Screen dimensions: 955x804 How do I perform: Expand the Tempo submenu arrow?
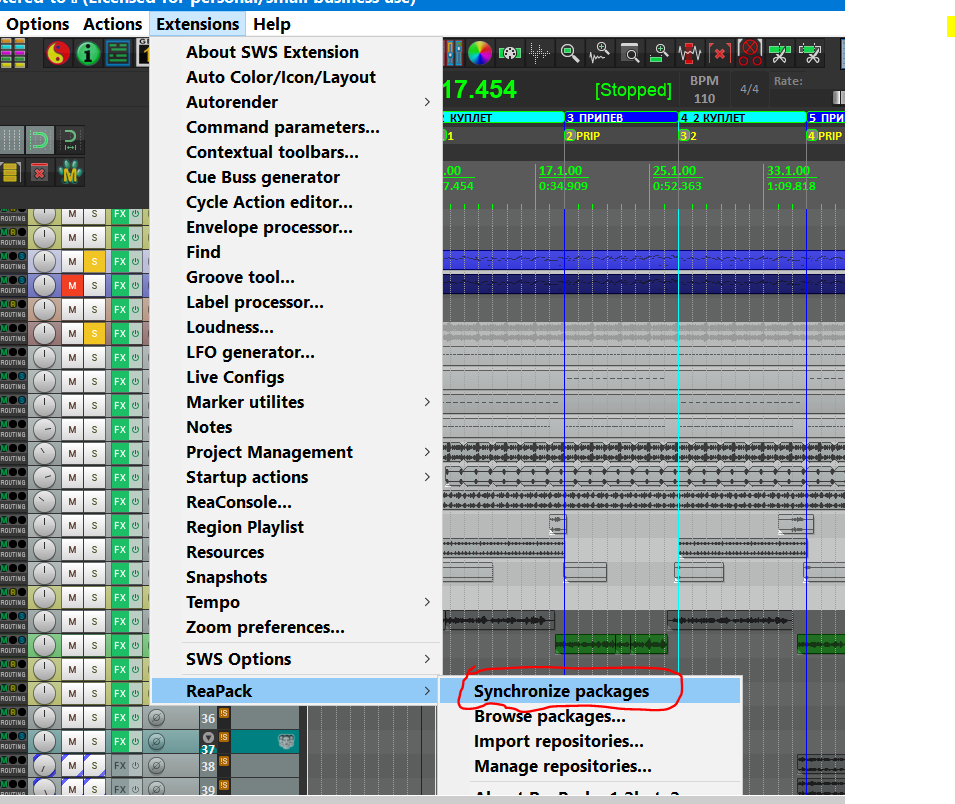pyautogui.click(x=427, y=602)
